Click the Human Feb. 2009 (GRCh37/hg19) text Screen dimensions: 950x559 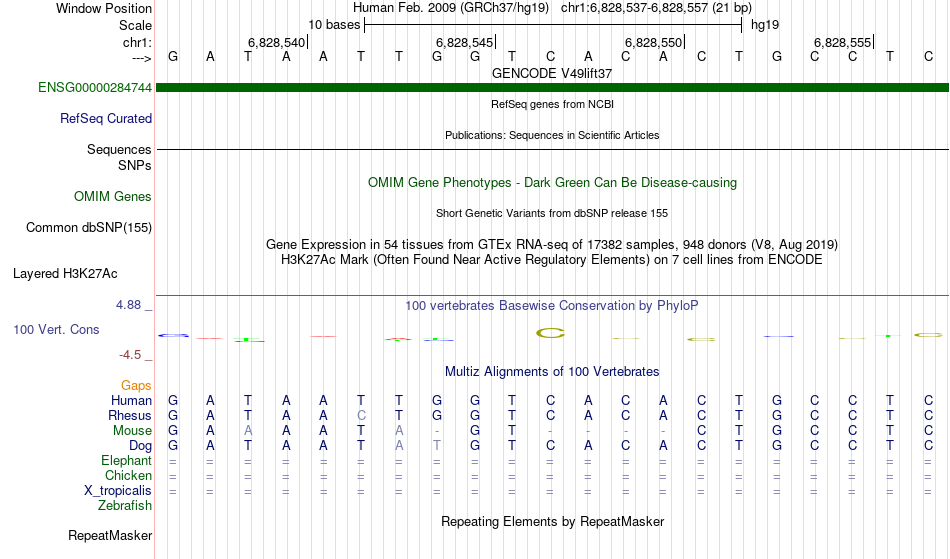point(451,8)
